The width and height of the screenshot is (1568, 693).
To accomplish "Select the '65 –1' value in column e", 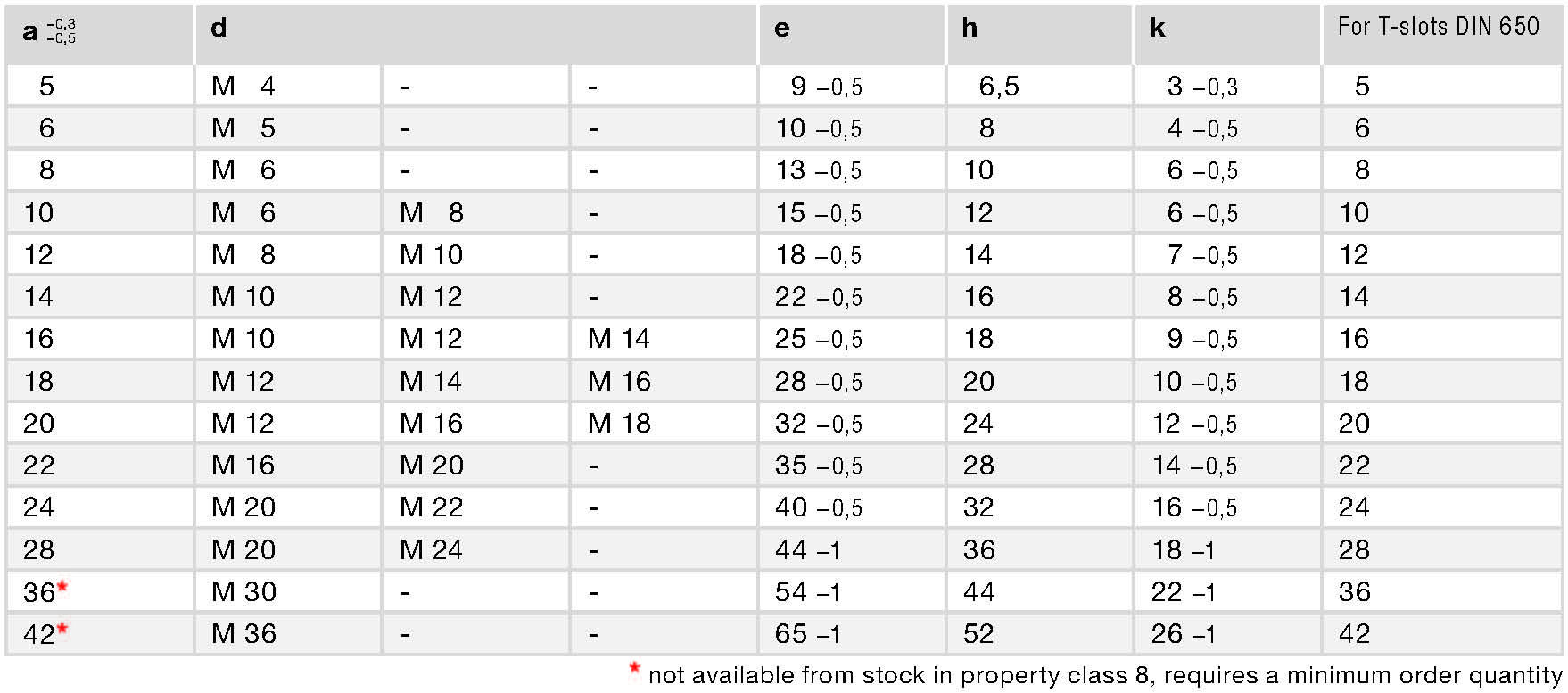I will click(807, 634).
